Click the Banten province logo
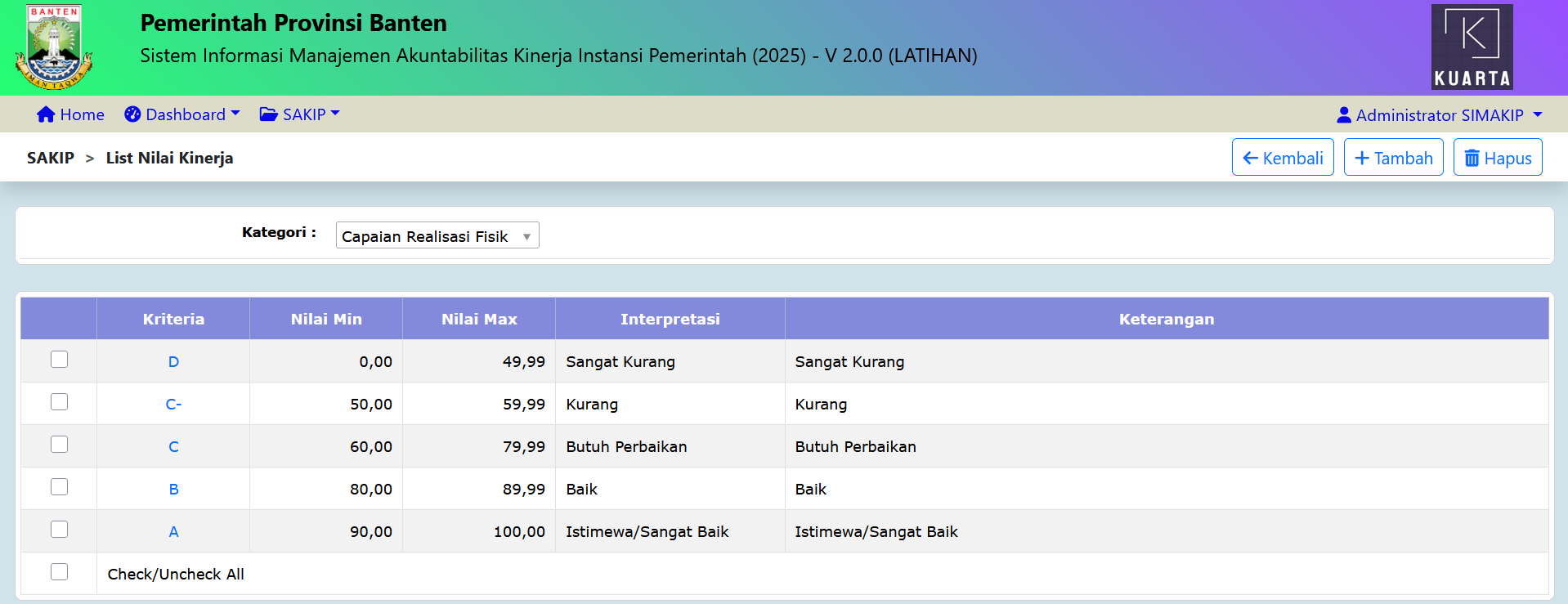The height and width of the screenshot is (604, 1568). (x=54, y=48)
